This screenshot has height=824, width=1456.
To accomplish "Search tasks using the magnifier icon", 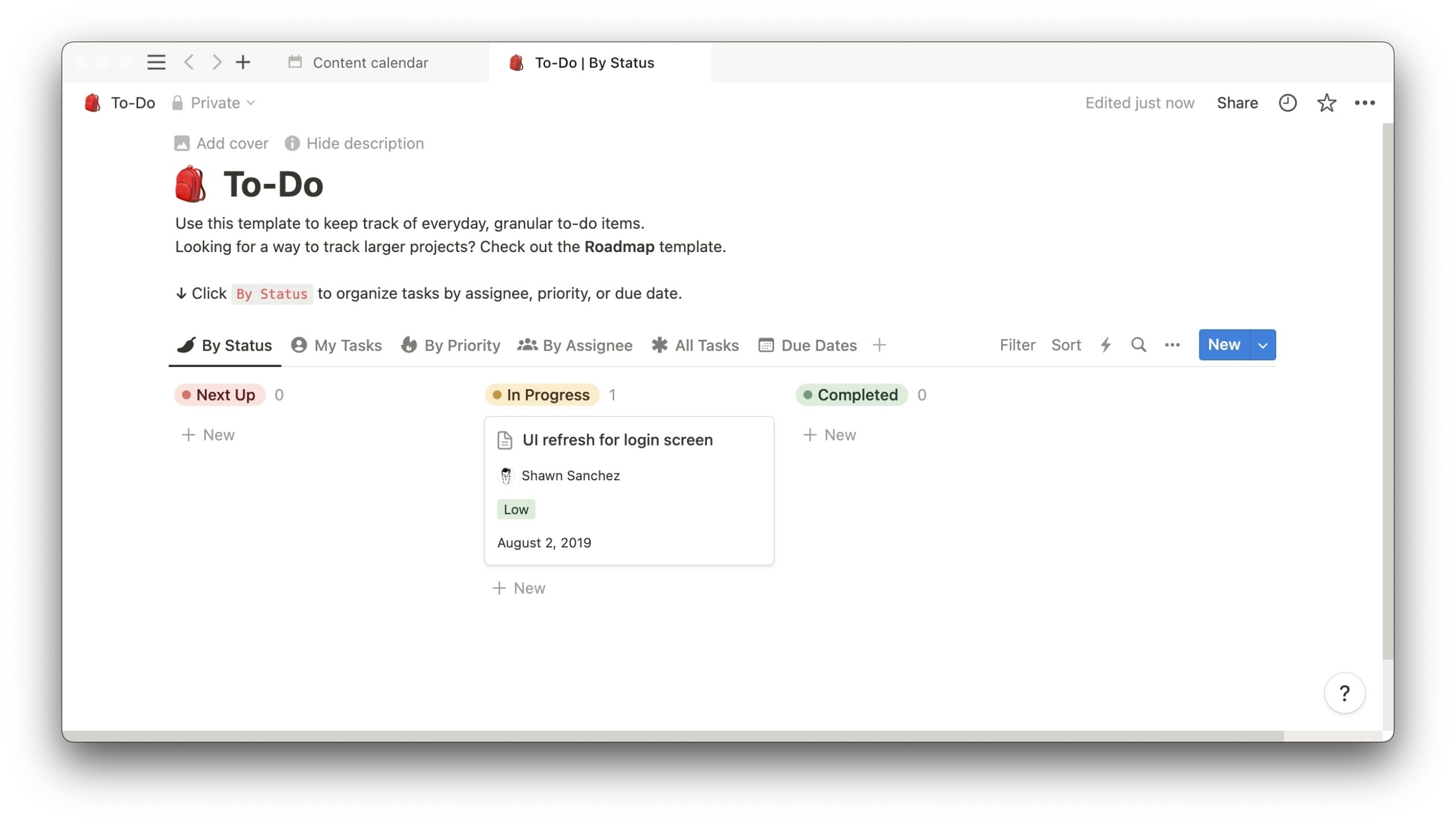I will [1139, 345].
